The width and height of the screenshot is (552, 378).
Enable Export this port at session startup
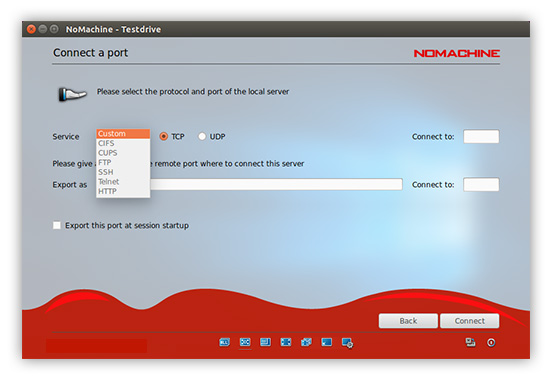tap(57, 225)
